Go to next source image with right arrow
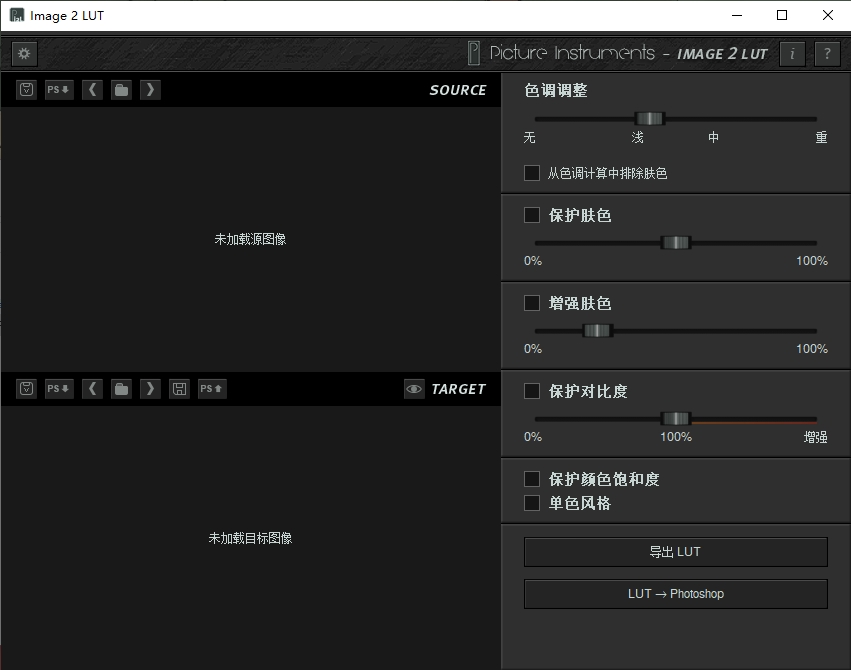Image resolution: width=851 pixels, height=670 pixels. pos(148,89)
